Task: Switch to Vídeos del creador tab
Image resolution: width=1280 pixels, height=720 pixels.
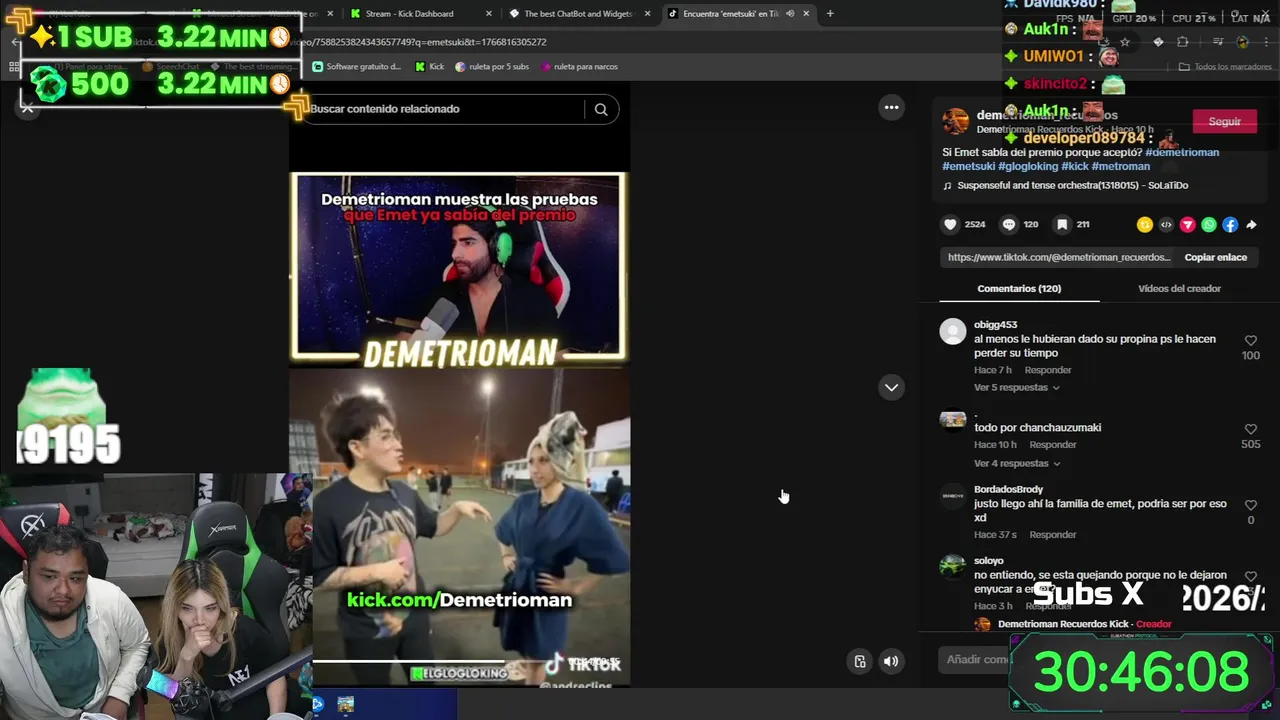Action: (1179, 288)
